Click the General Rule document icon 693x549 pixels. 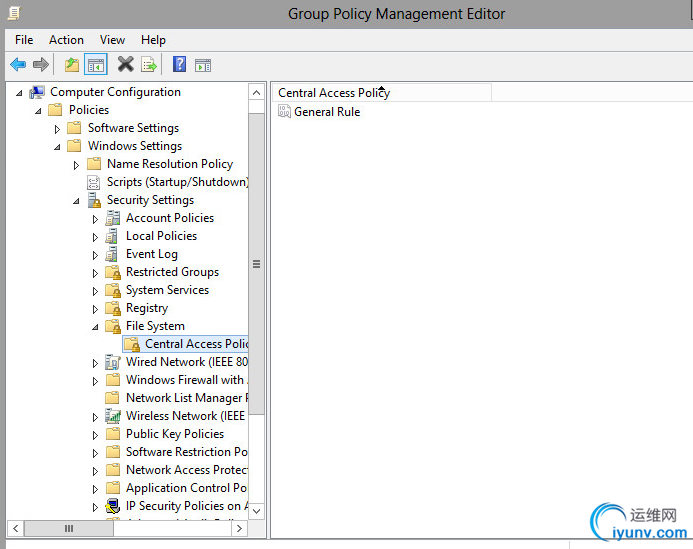pyautogui.click(x=284, y=111)
